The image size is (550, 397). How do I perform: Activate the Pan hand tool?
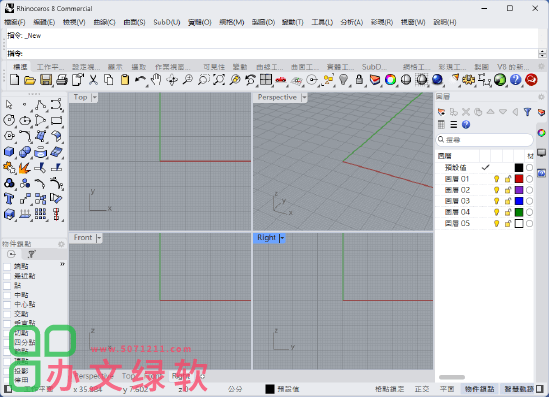(156, 80)
